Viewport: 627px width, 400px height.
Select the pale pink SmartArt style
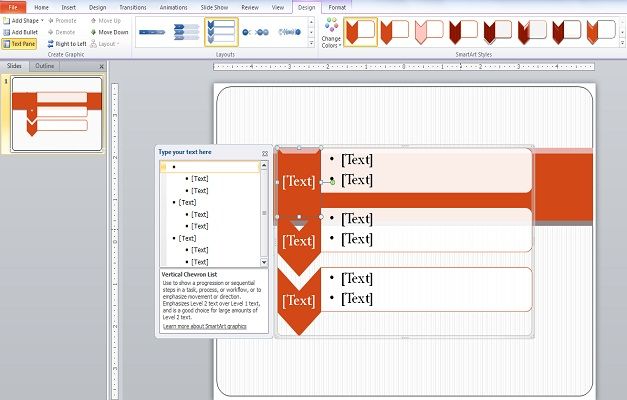(429, 32)
